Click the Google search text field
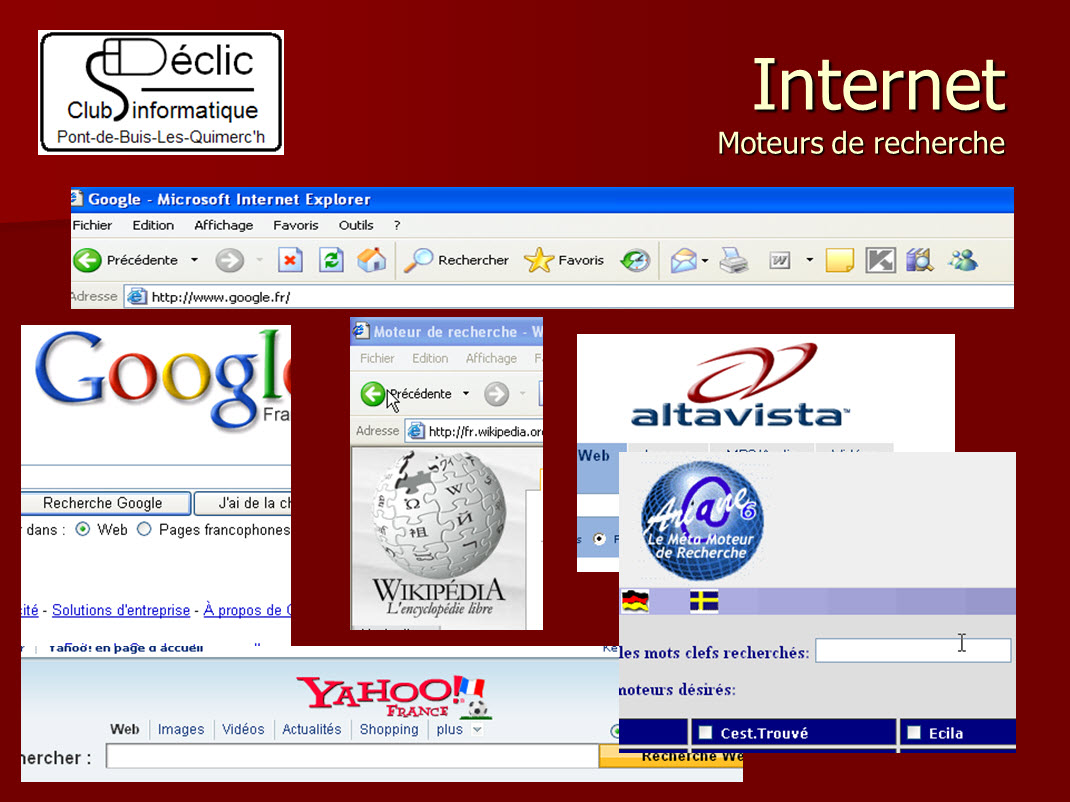The width and height of the screenshot is (1070, 802). pos(156,476)
